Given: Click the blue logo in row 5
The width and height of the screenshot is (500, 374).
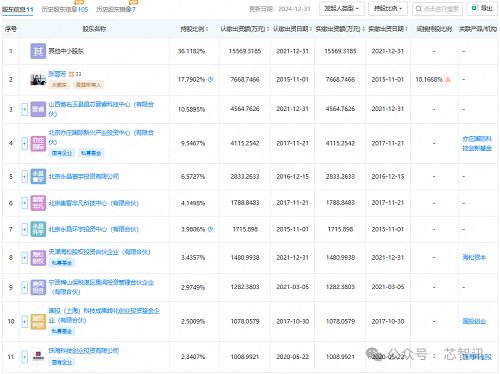Looking at the screenshot, I should (38, 176).
